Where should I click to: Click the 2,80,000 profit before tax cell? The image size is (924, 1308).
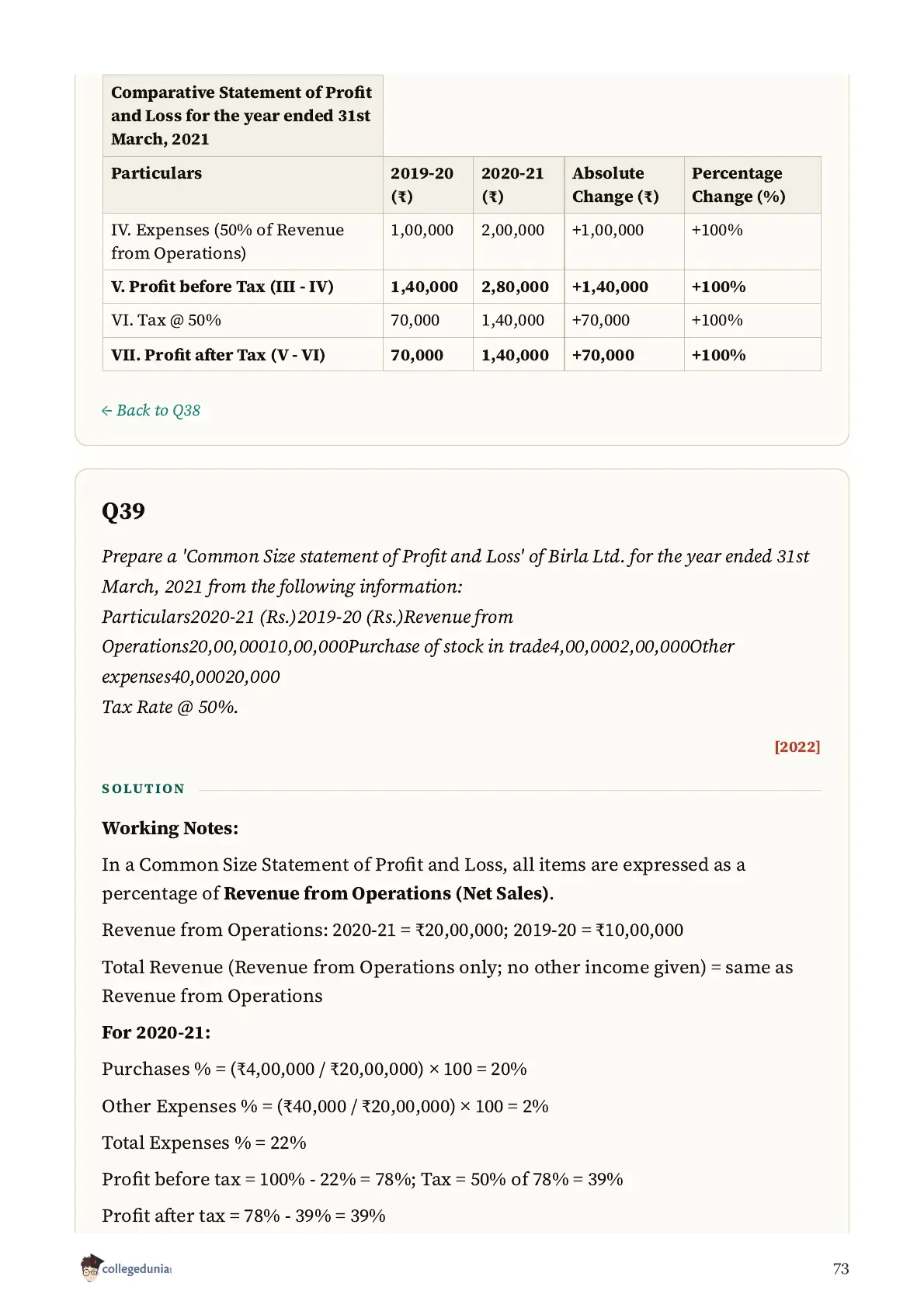pyautogui.click(x=515, y=287)
